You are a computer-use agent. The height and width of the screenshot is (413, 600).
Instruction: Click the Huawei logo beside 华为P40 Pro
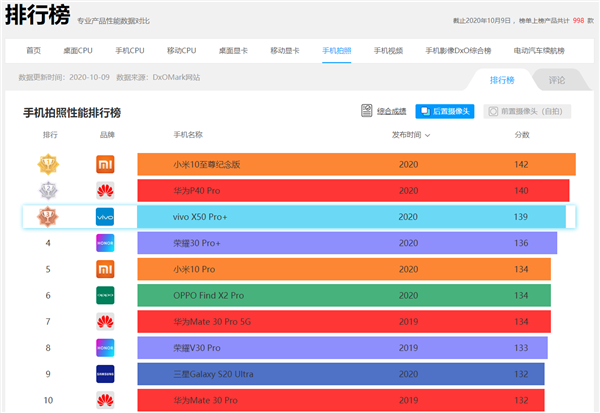click(105, 190)
